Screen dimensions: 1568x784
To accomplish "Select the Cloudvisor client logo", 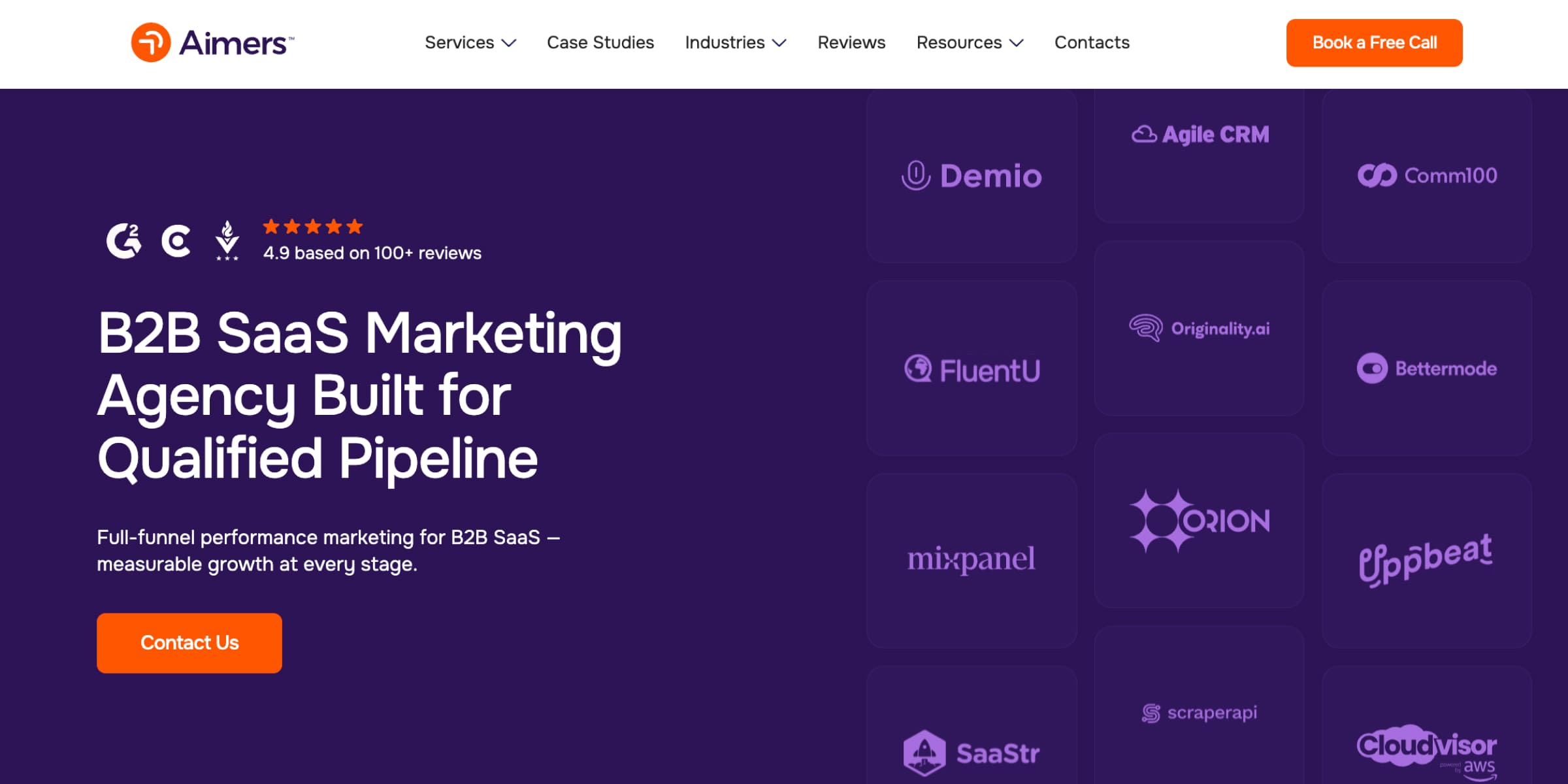I will point(1428,753).
